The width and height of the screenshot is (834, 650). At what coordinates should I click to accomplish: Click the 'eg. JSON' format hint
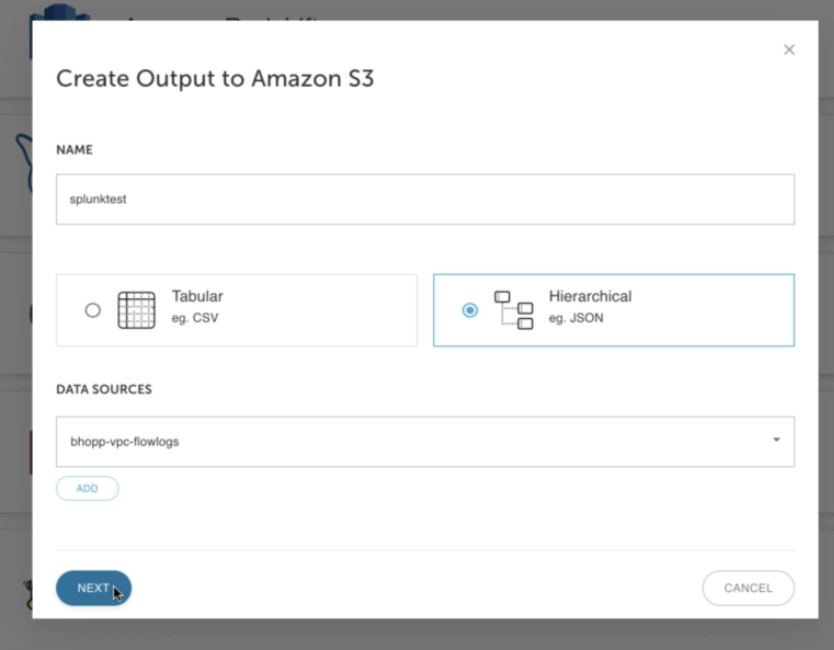(x=575, y=319)
